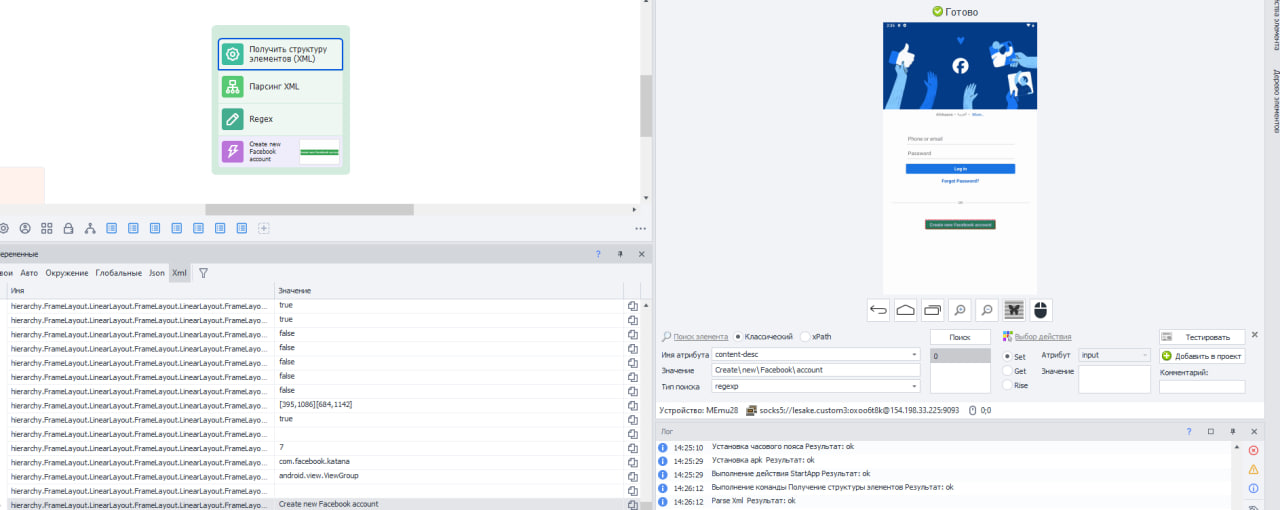
Task: Click the "Выбор действия" link
Action: click(1043, 337)
